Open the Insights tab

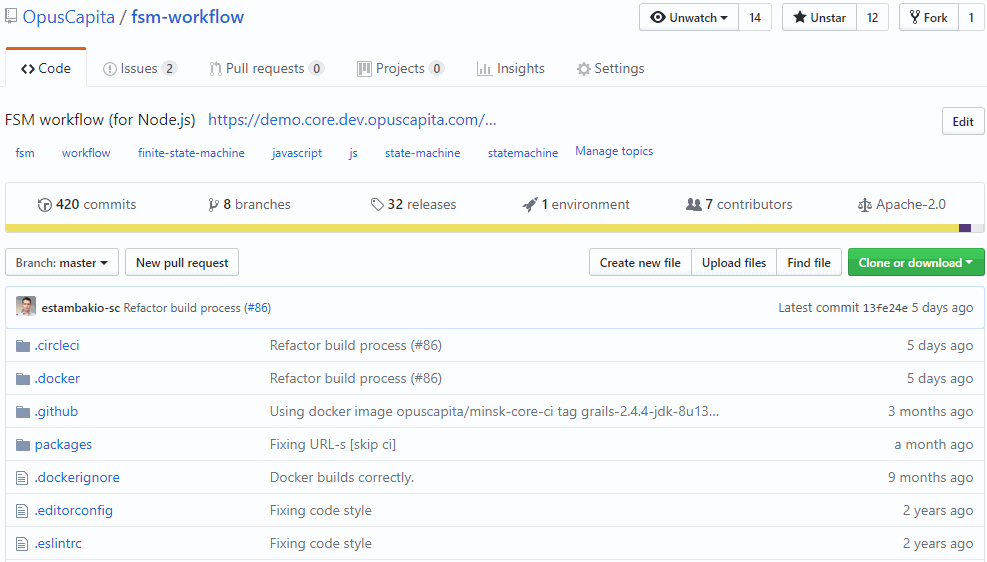(x=511, y=69)
